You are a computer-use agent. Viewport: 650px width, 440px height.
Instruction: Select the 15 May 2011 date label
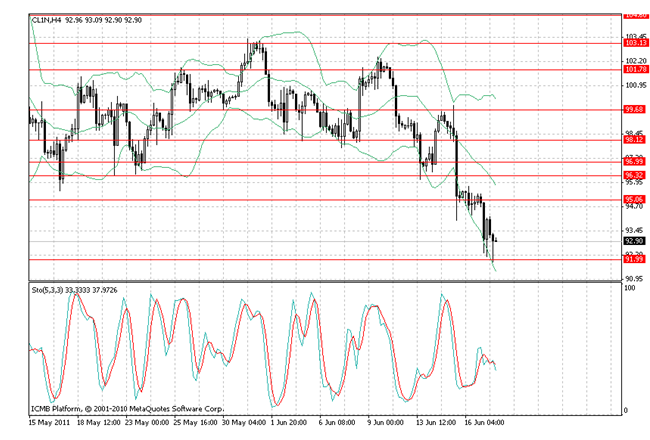50,423
